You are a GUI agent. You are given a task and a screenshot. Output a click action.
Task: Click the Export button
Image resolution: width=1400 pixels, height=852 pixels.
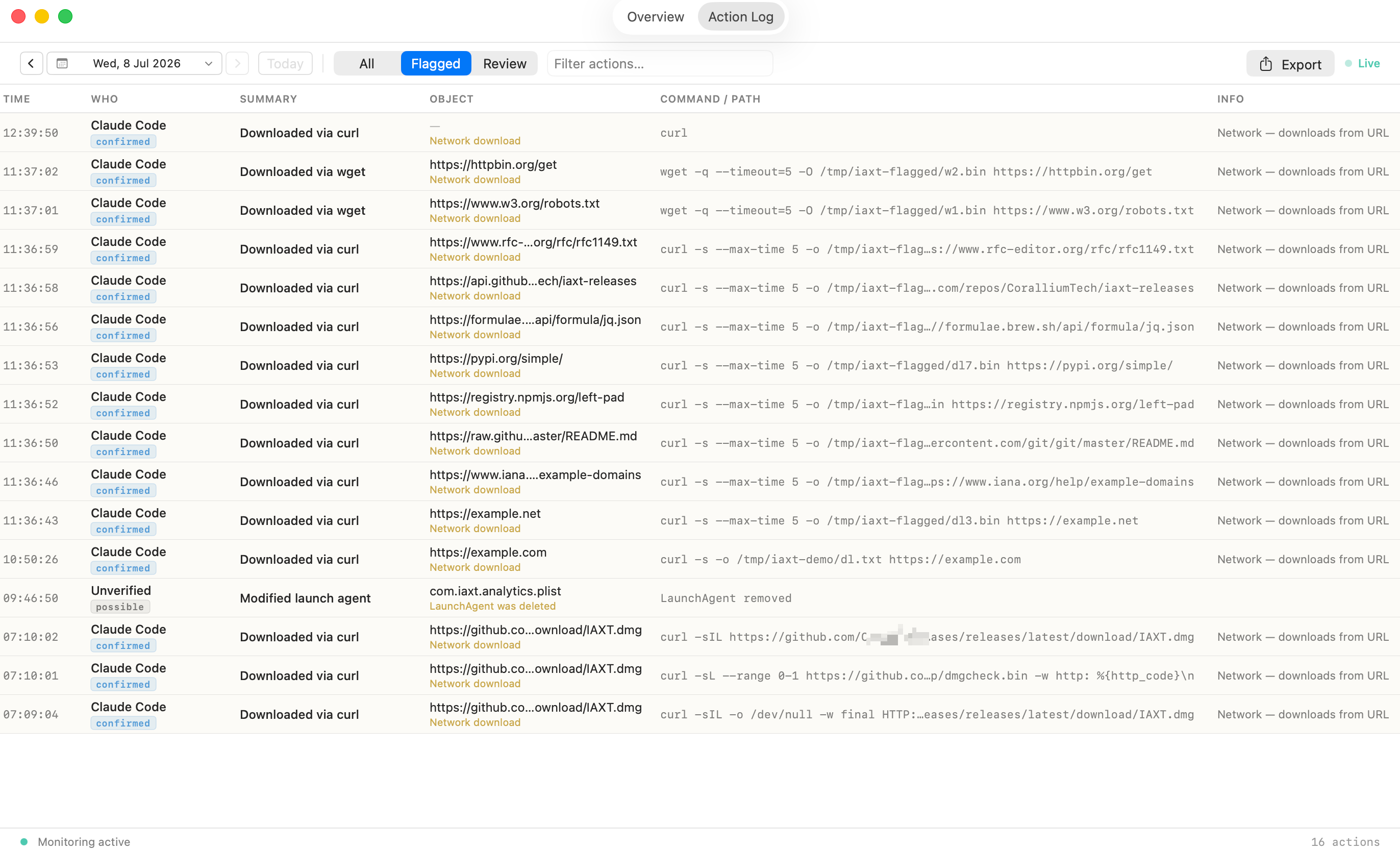[1290, 64]
